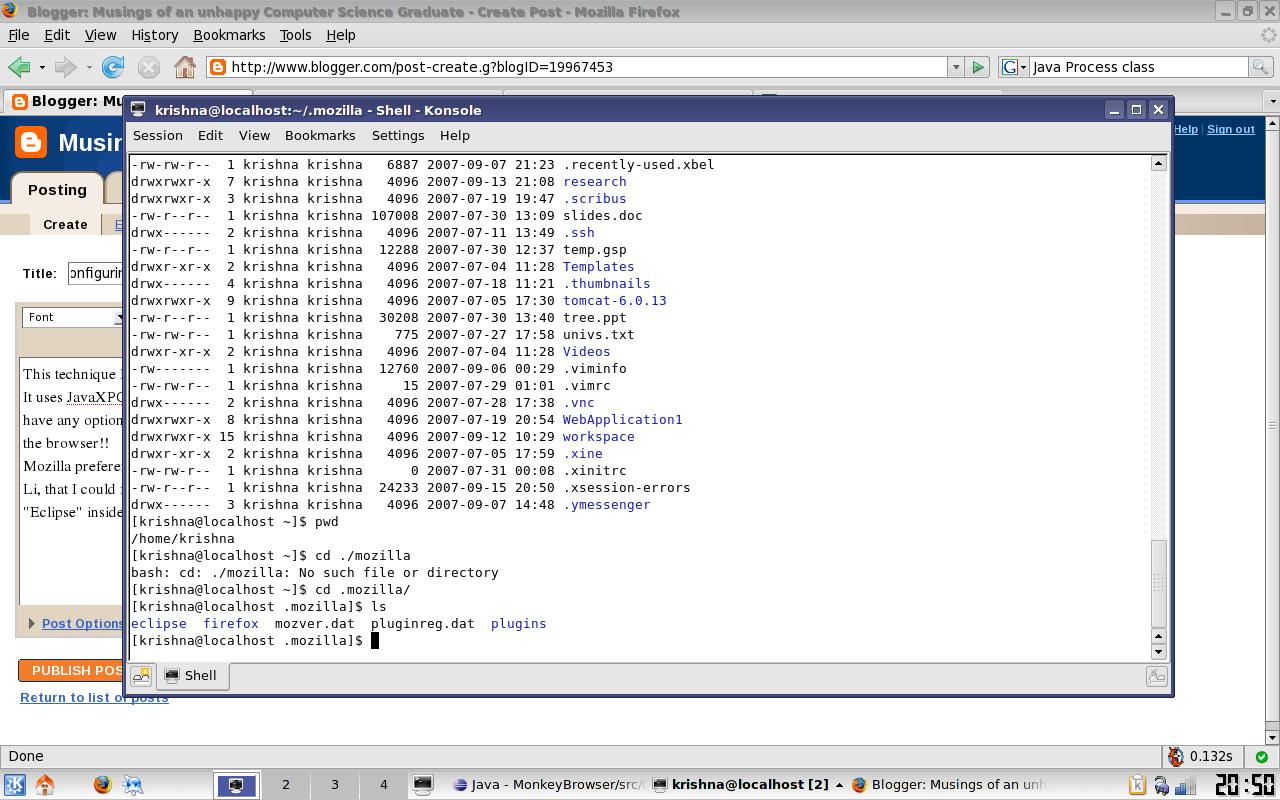Click the Firefox Stop loading button
Image resolution: width=1280 pixels, height=800 pixels.
coord(149,67)
